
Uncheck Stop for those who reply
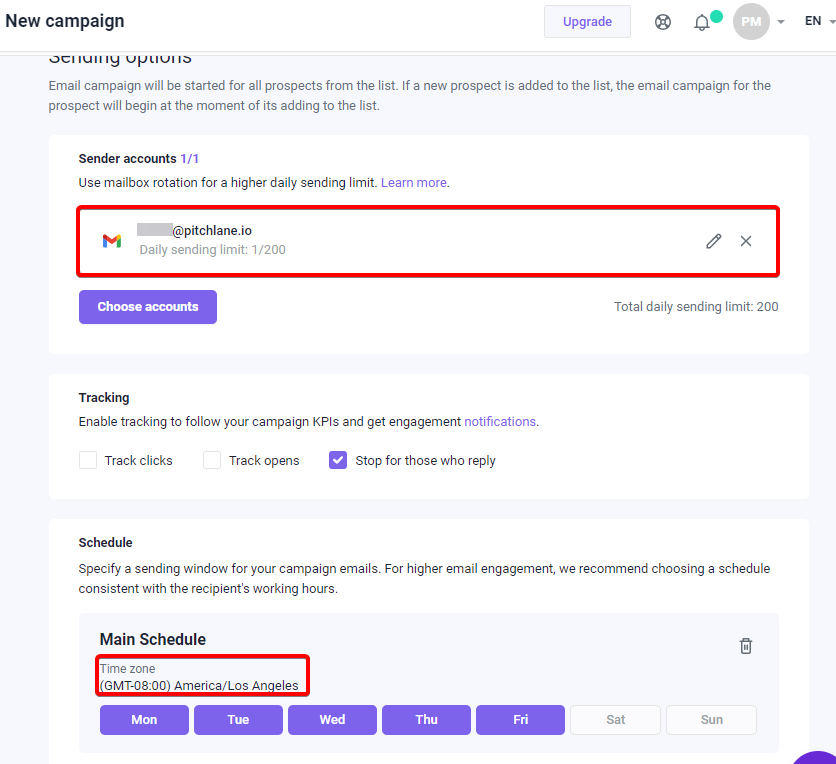coord(338,460)
